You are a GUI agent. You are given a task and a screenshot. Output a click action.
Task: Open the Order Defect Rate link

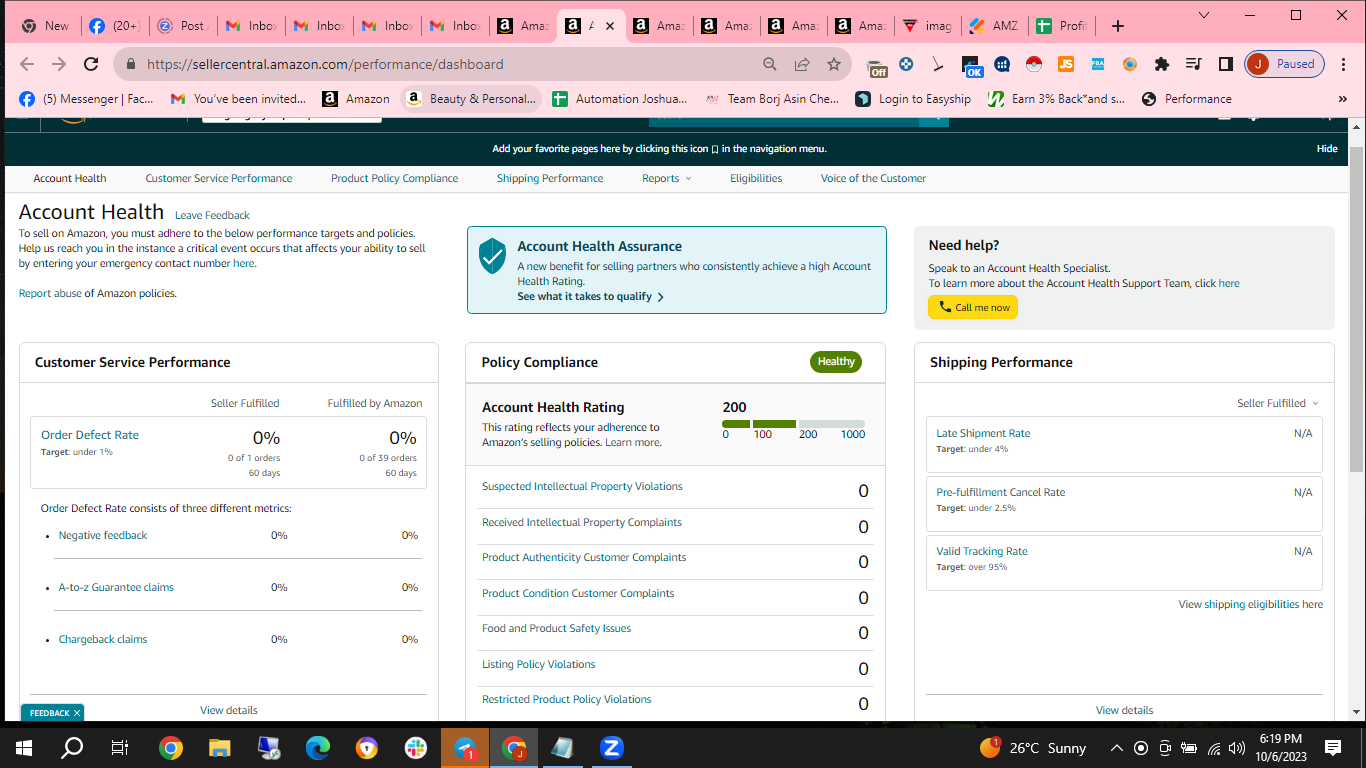(x=90, y=435)
